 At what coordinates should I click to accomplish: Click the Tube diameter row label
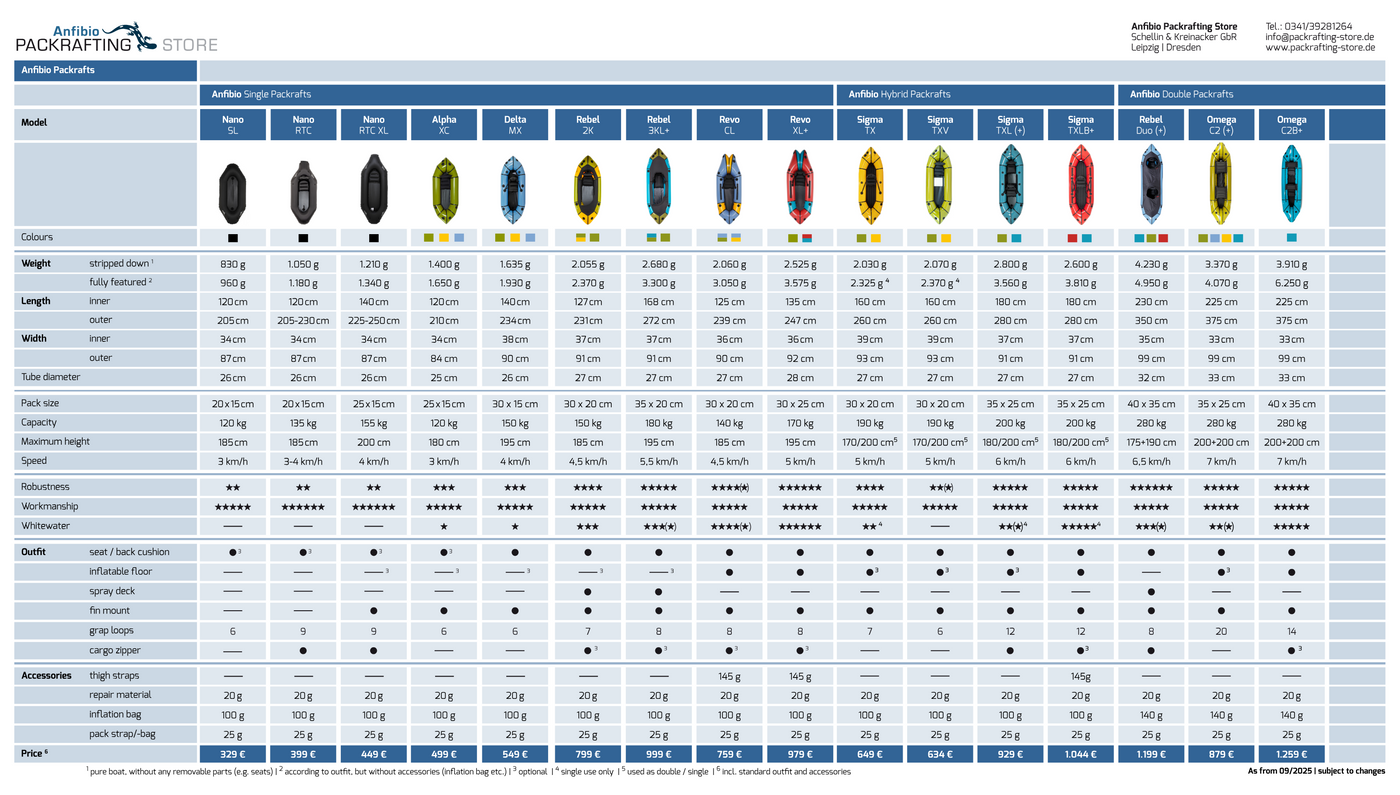click(50, 377)
